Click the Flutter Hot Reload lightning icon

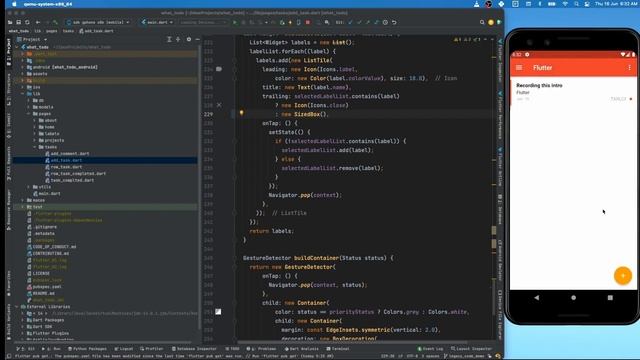290,22
